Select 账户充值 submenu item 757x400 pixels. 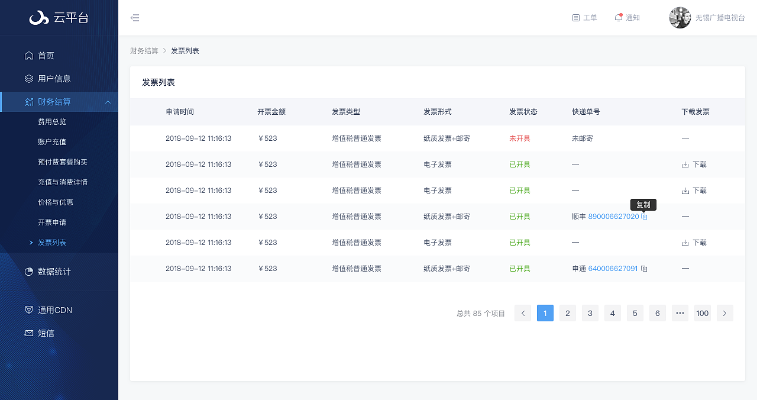[x=53, y=141]
